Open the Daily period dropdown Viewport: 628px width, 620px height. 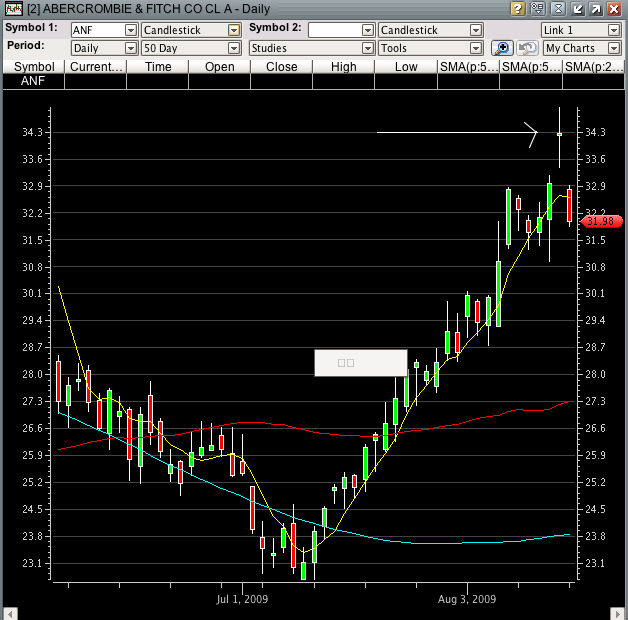pos(130,48)
